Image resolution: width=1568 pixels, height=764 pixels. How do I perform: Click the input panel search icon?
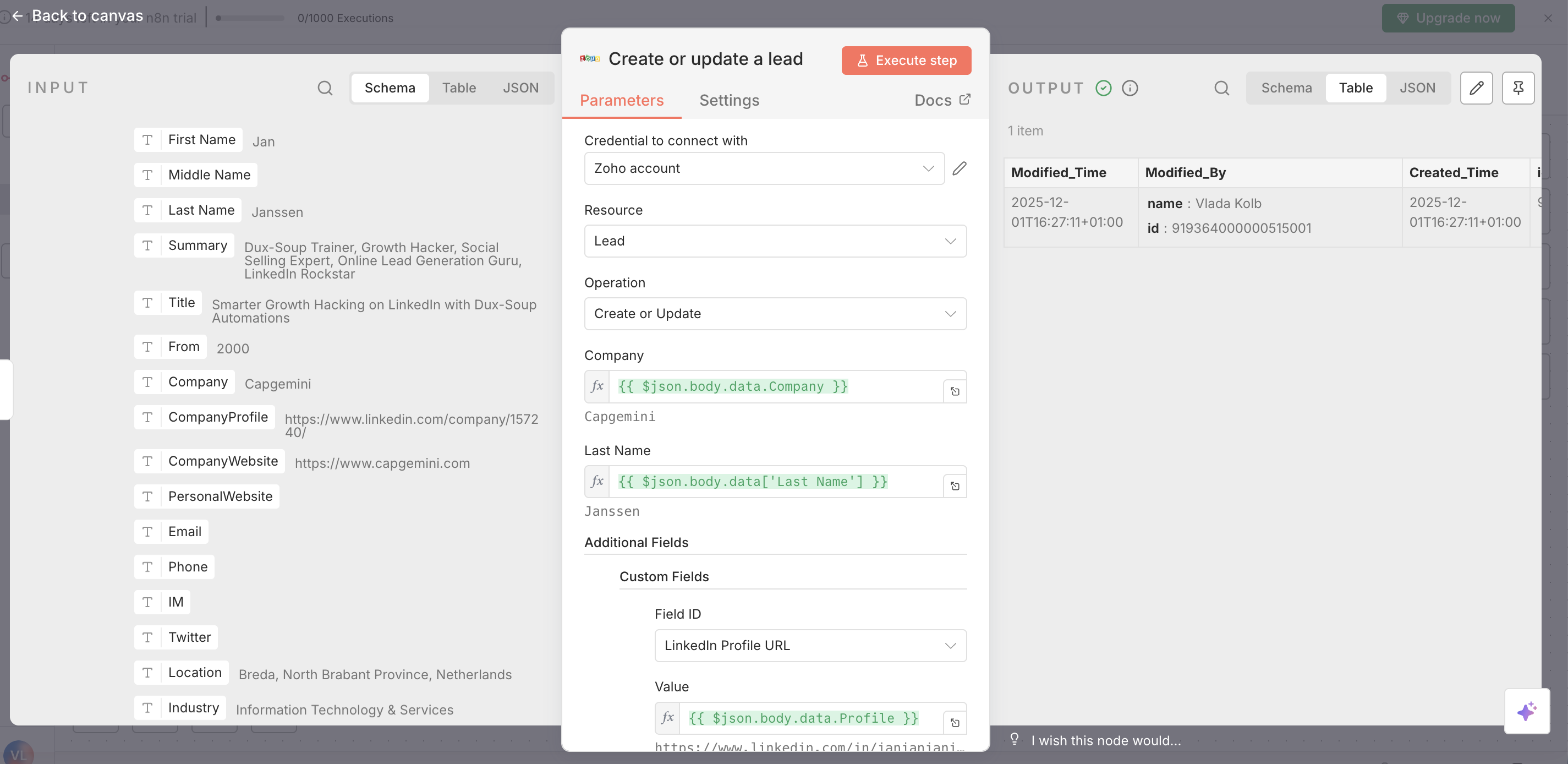[x=325, y=88]
